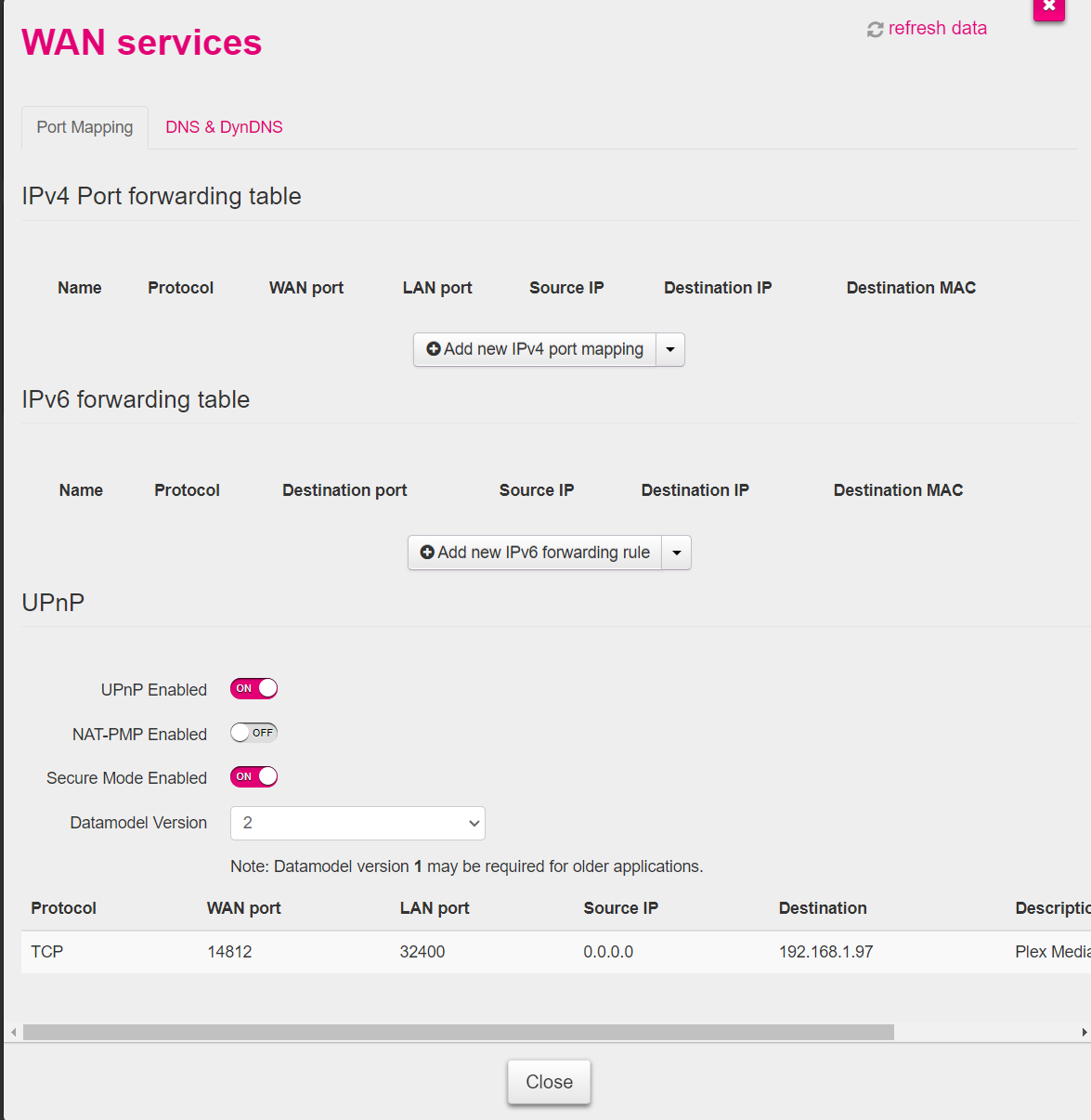
Task: Switch to the DNS & DynDNS tab
Action: pyautogui.click(x=224, y=127)
